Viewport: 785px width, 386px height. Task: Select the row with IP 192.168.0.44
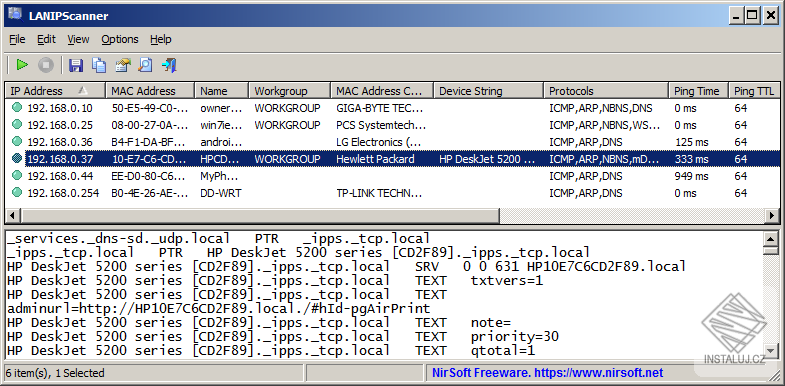coord(392,176)
